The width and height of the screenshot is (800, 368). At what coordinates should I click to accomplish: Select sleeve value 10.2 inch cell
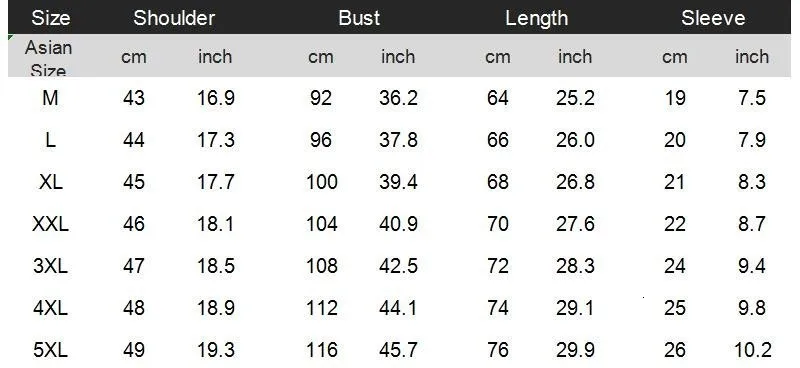[752, 350]
